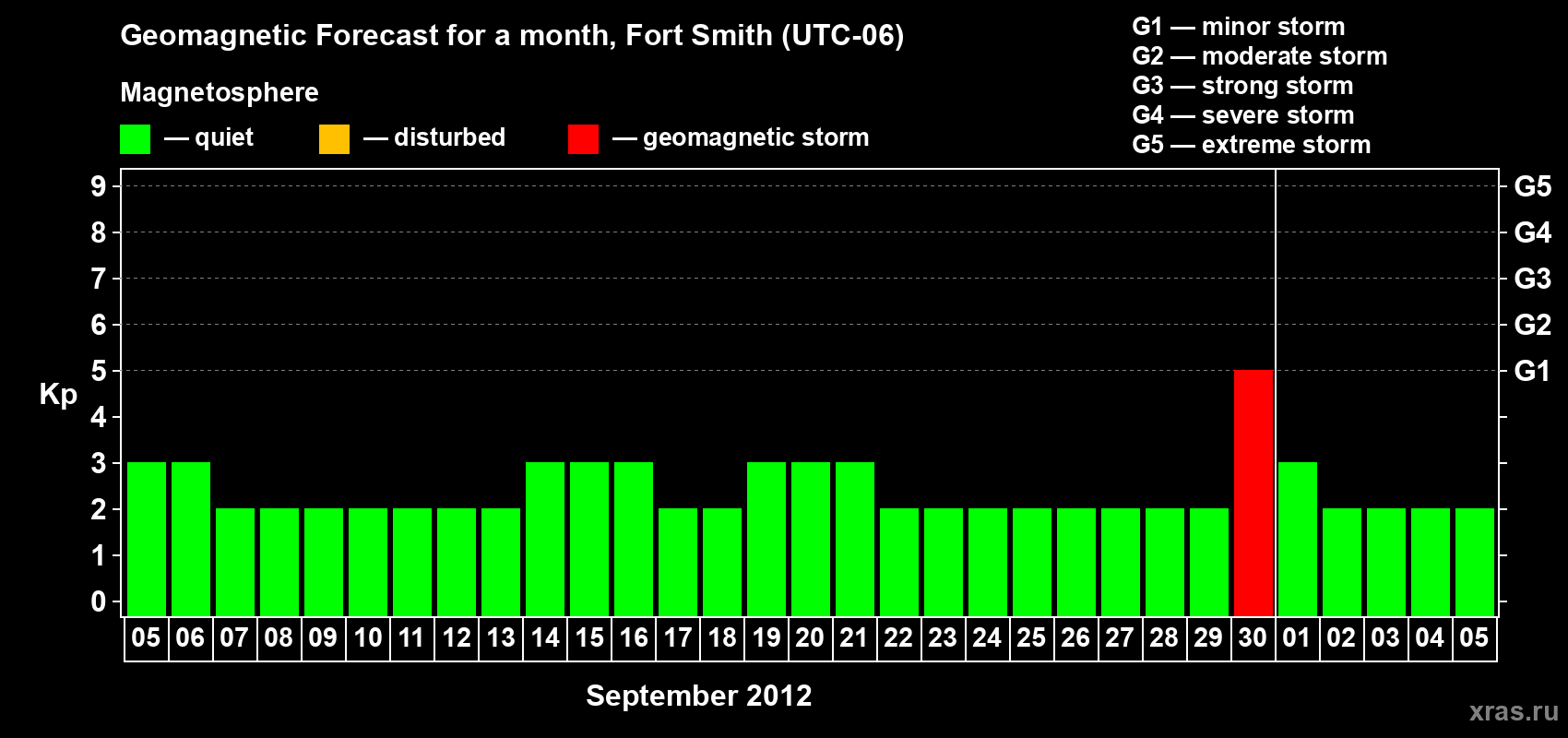
Task: Click the 'disturbed' legend label
Action: (x=450, y=137)
